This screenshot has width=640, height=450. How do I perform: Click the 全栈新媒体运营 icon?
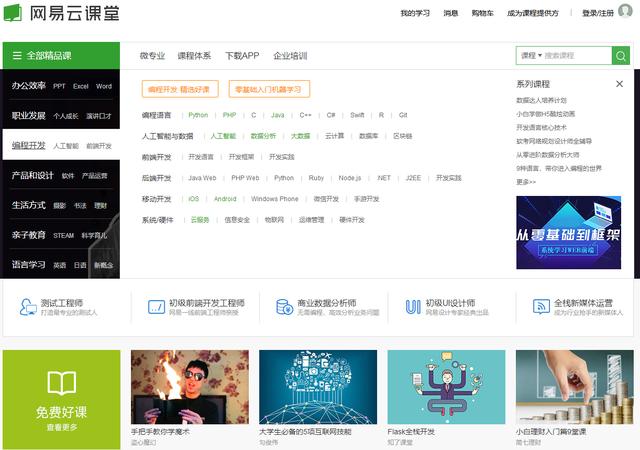point(538,306)
